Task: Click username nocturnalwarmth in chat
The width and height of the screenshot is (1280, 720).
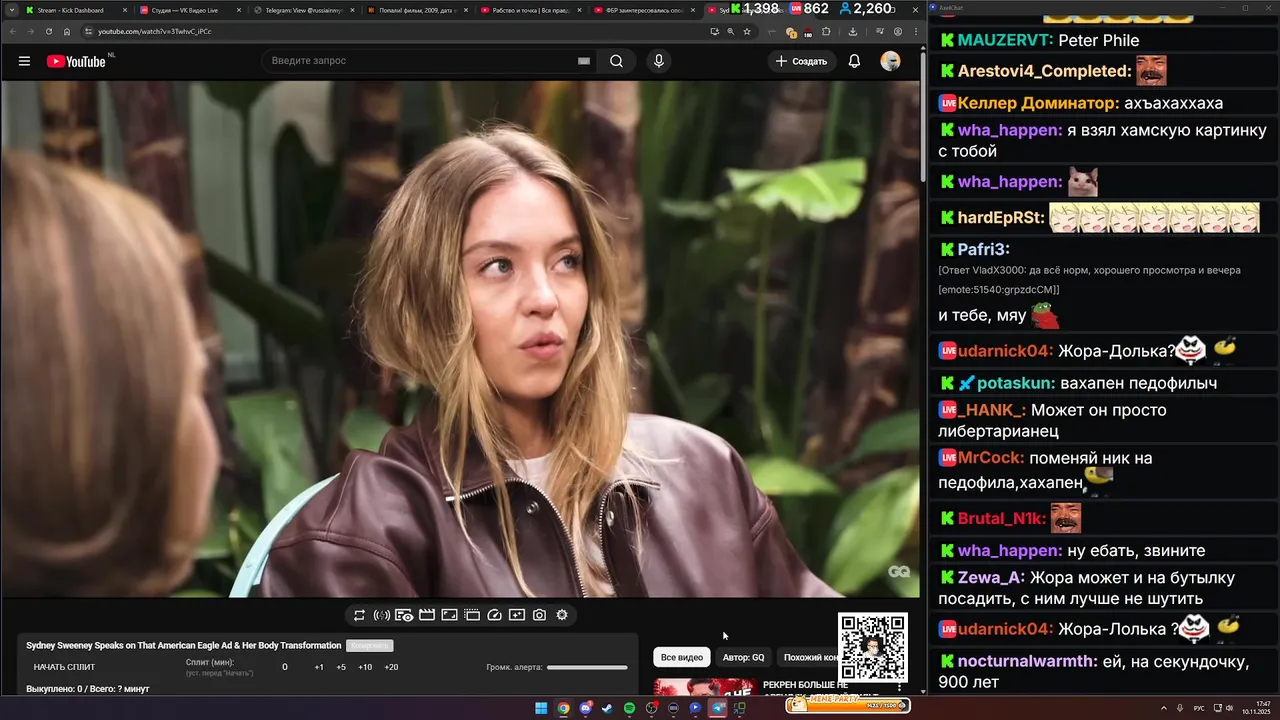Action: click(1028, 661)
